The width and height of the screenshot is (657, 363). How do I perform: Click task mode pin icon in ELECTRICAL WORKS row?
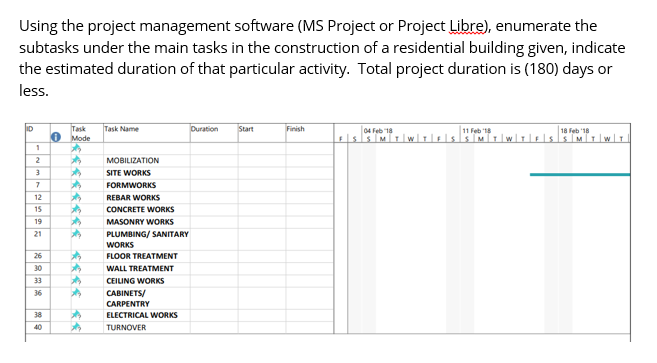76,315
